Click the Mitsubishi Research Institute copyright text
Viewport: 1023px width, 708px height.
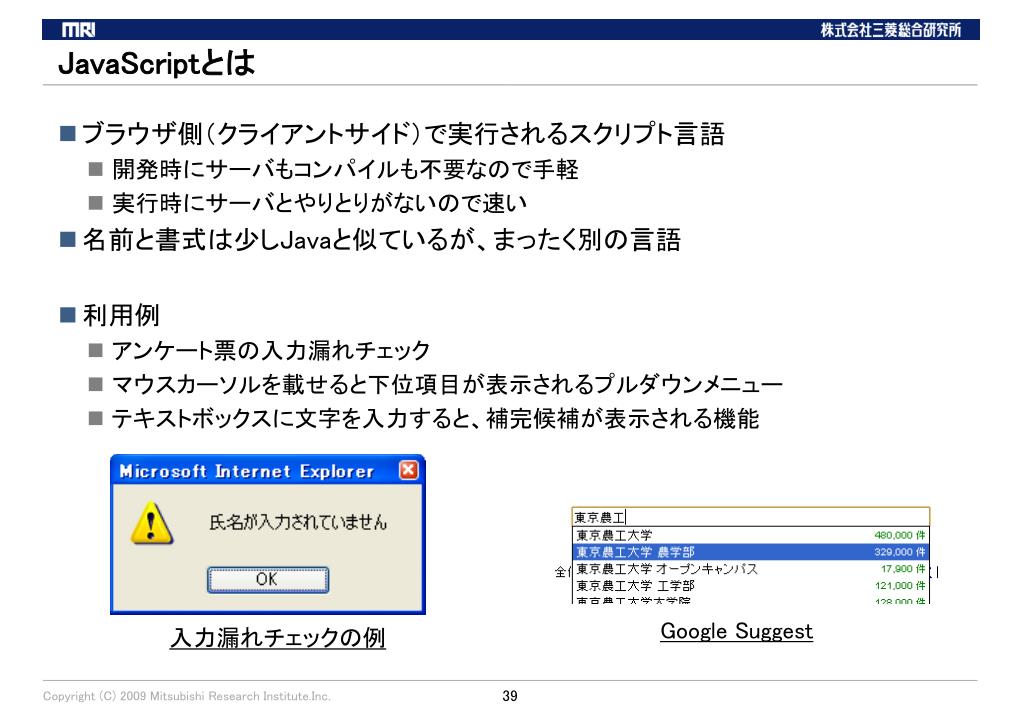pos(187,696)
